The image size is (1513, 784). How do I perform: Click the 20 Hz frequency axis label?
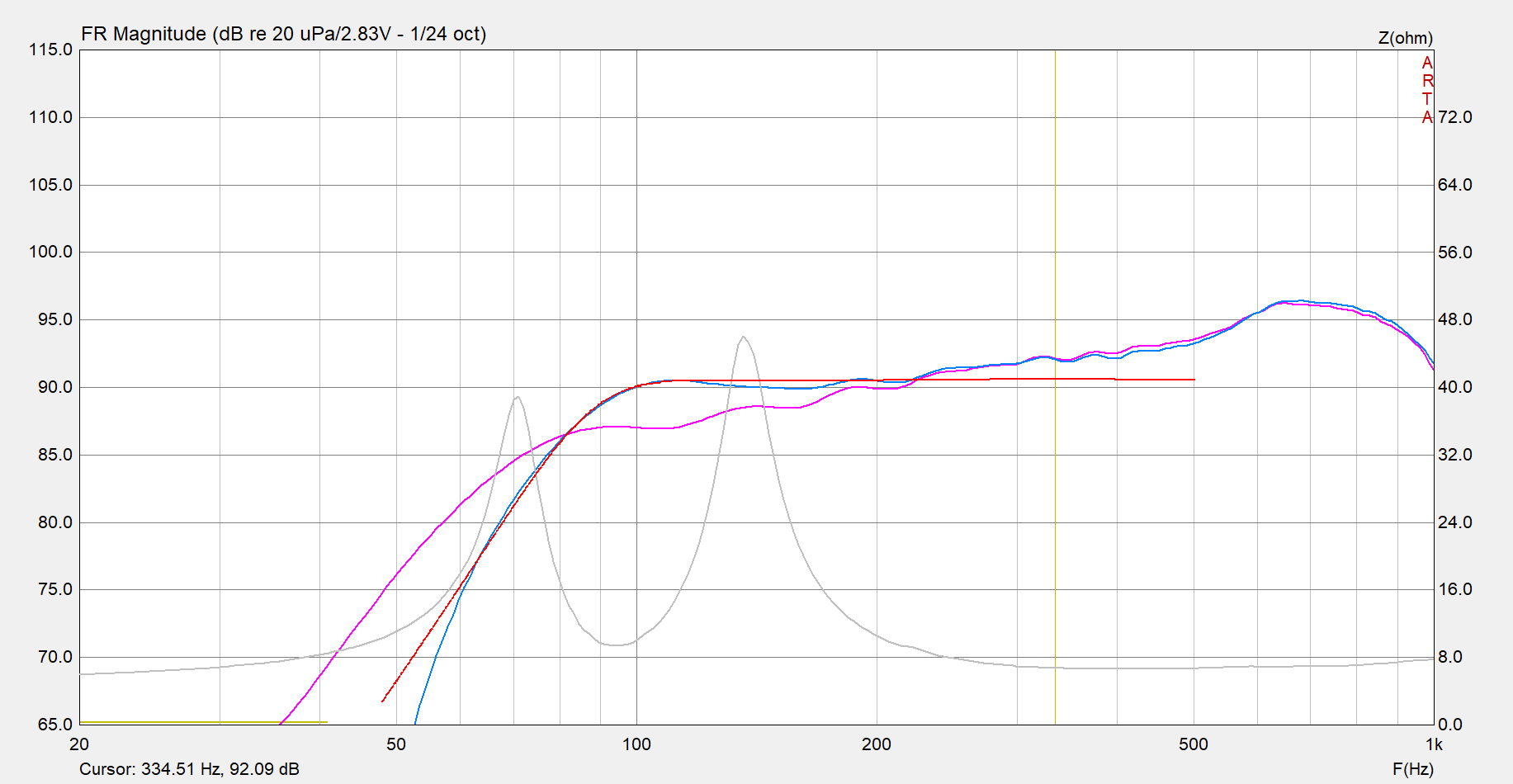tap(79, 744)
